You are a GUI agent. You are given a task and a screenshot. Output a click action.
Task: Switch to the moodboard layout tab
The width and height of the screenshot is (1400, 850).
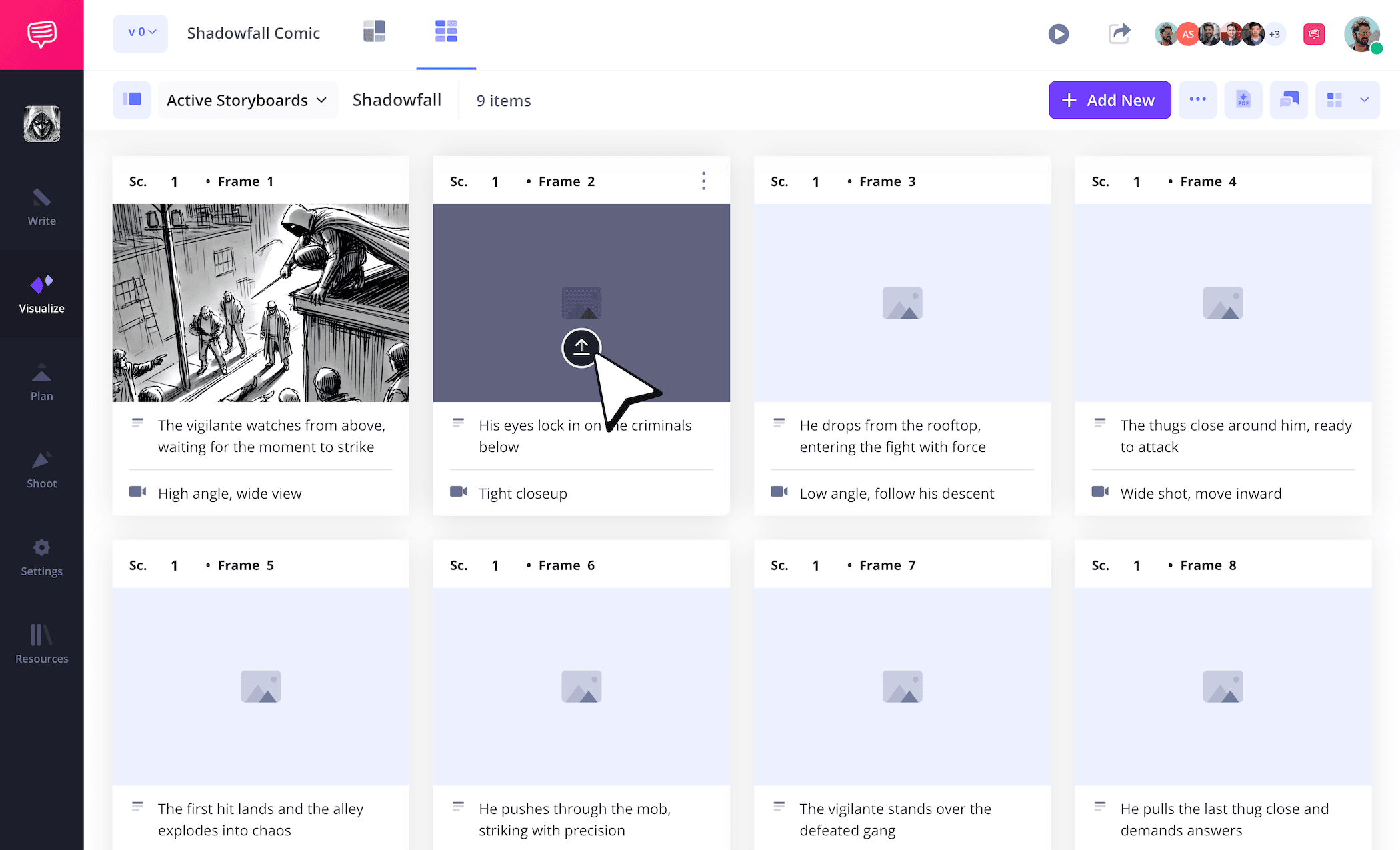tap(374, 32)
